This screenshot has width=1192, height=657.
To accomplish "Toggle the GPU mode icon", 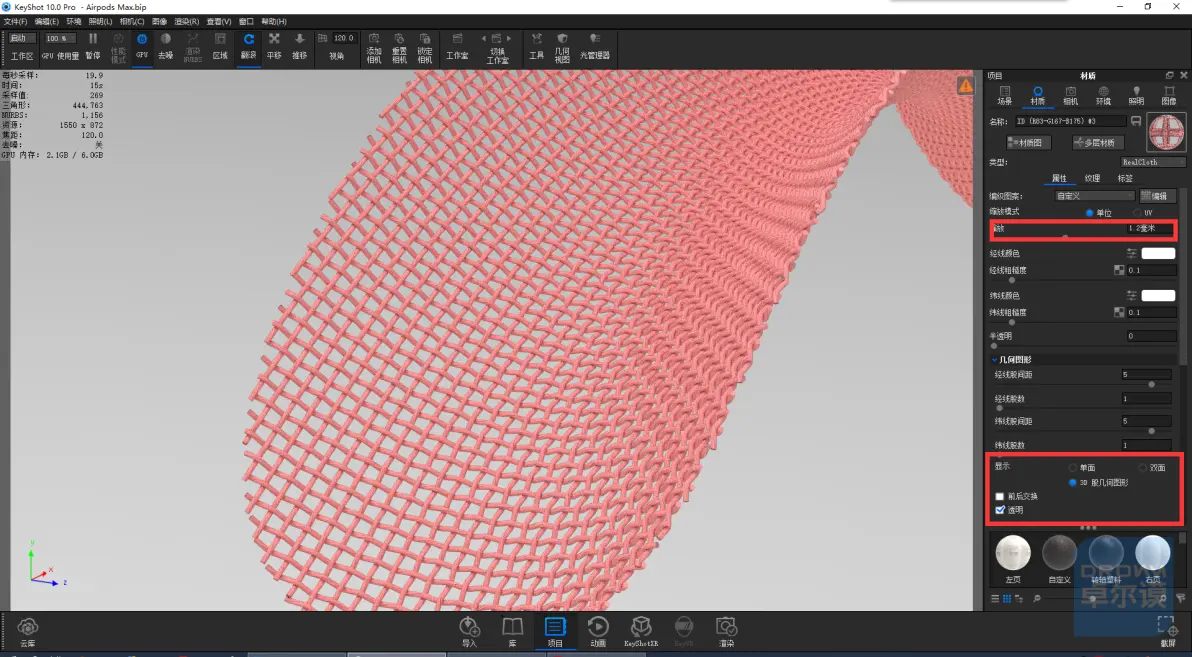I will pyautogui.click(x=141, y=46).
